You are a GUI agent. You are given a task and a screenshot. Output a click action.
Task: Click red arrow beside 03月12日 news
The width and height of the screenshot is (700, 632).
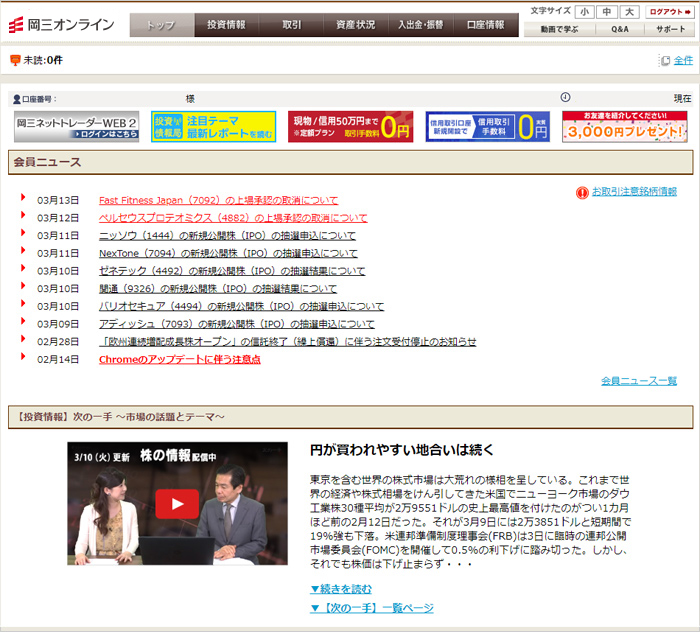click(23, 215)
